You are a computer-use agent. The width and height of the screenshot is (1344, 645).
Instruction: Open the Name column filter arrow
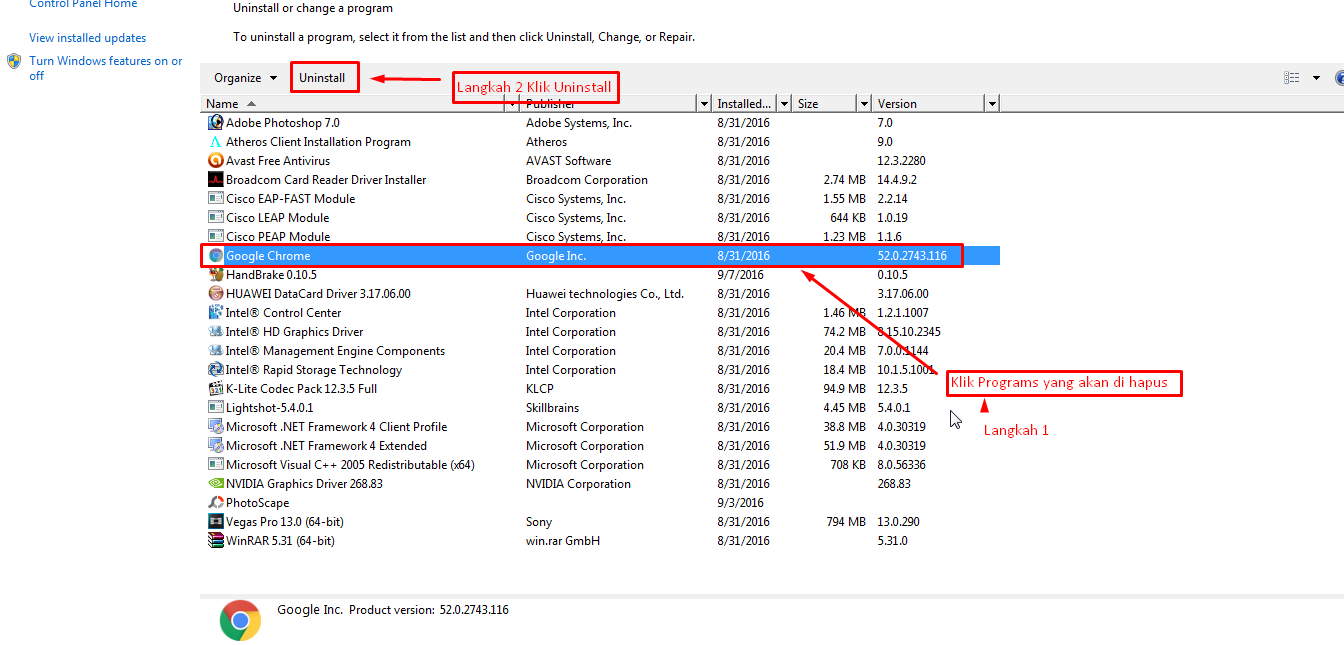(x=512, y=104)
